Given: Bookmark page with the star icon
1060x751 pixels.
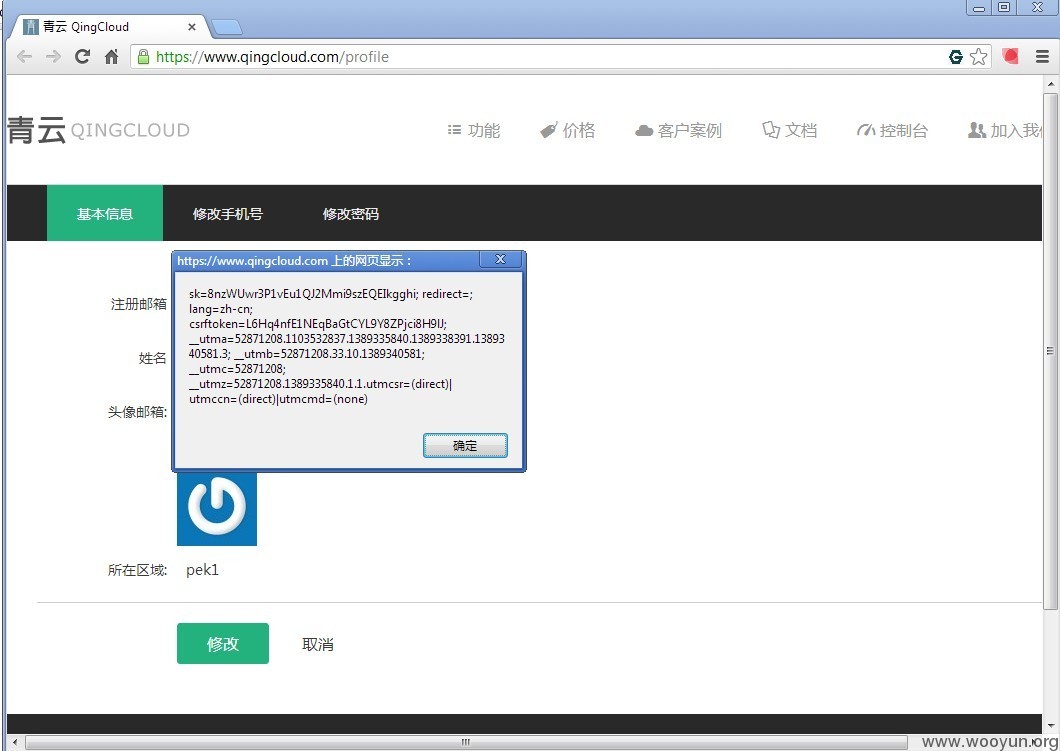Looking at the screenshot, I should pyautogui.click(x=978, y=57).
